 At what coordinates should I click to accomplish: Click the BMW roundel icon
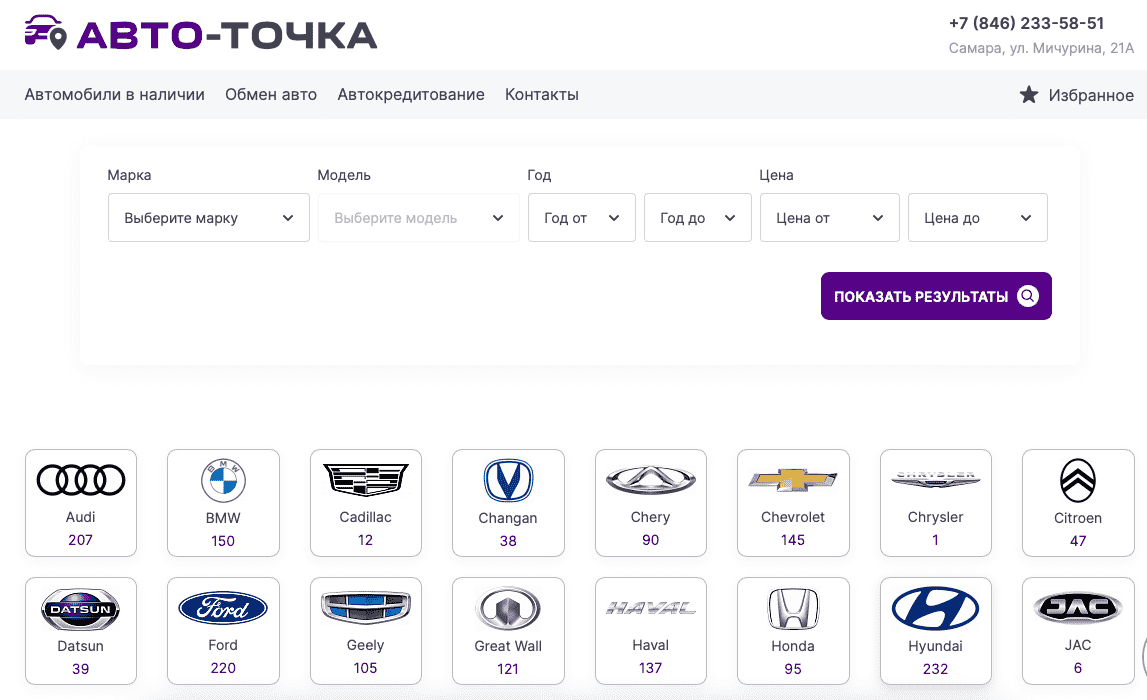coord(223,480)
